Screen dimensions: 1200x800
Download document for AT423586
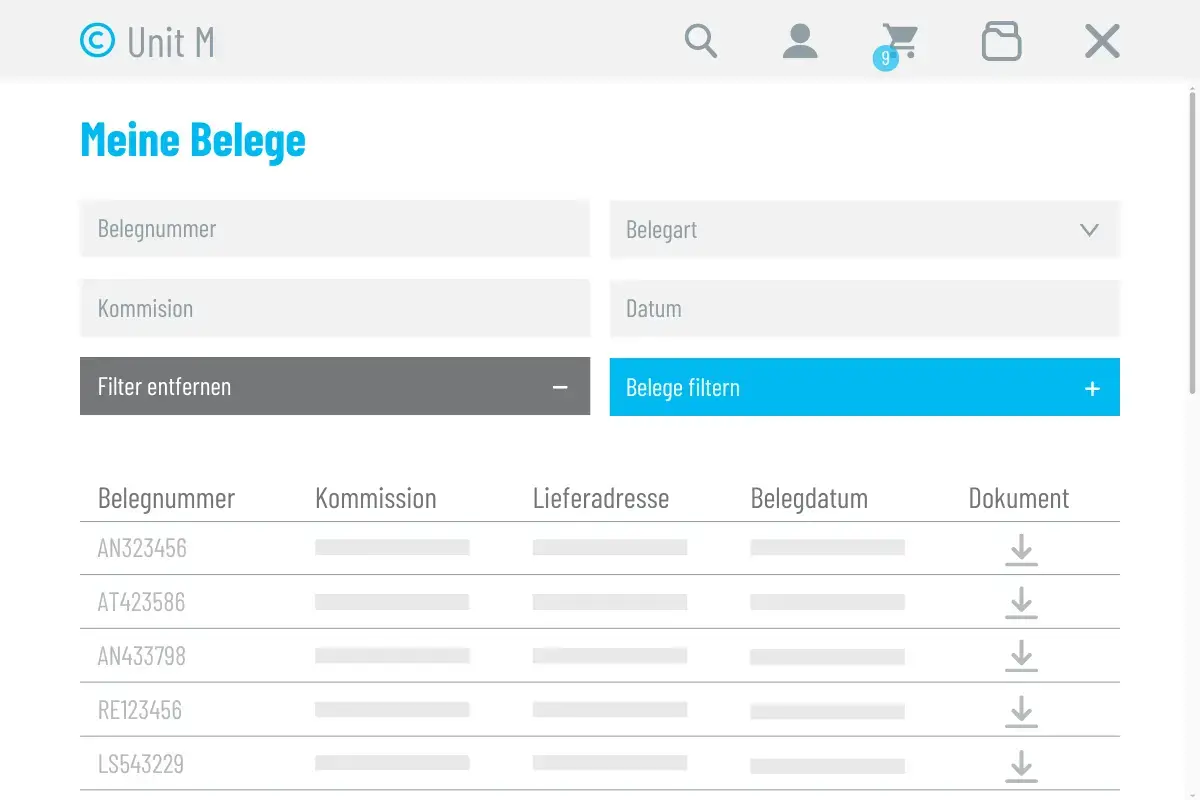(x=1021, y=603)
